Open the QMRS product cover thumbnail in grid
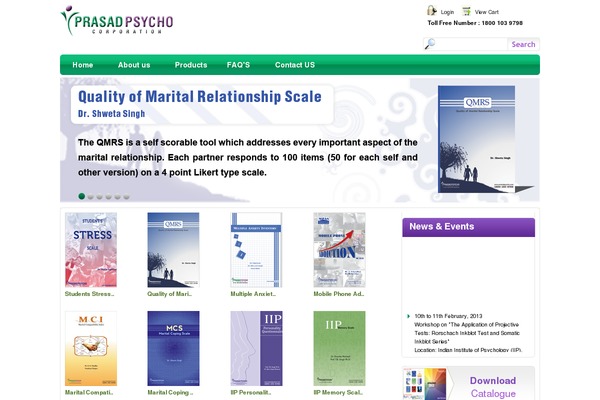 [173, 250]
